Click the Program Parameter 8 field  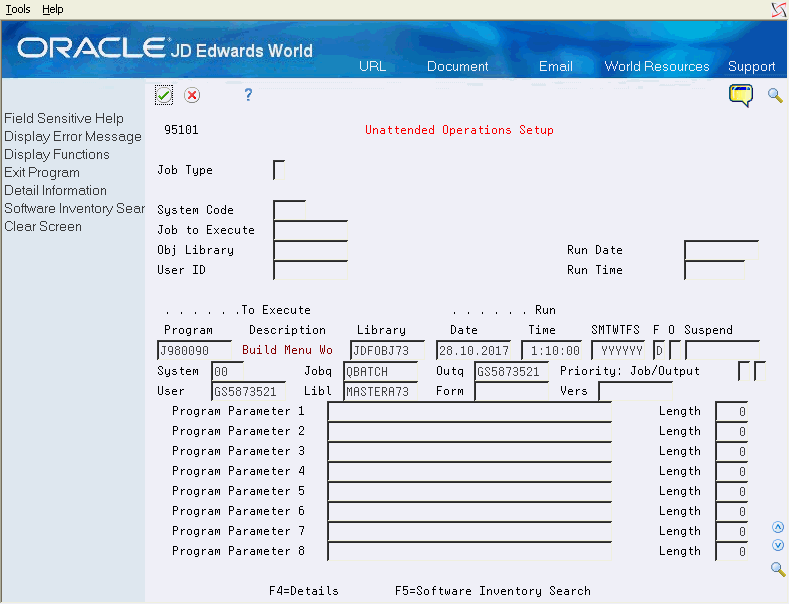[x=469, y=551]
